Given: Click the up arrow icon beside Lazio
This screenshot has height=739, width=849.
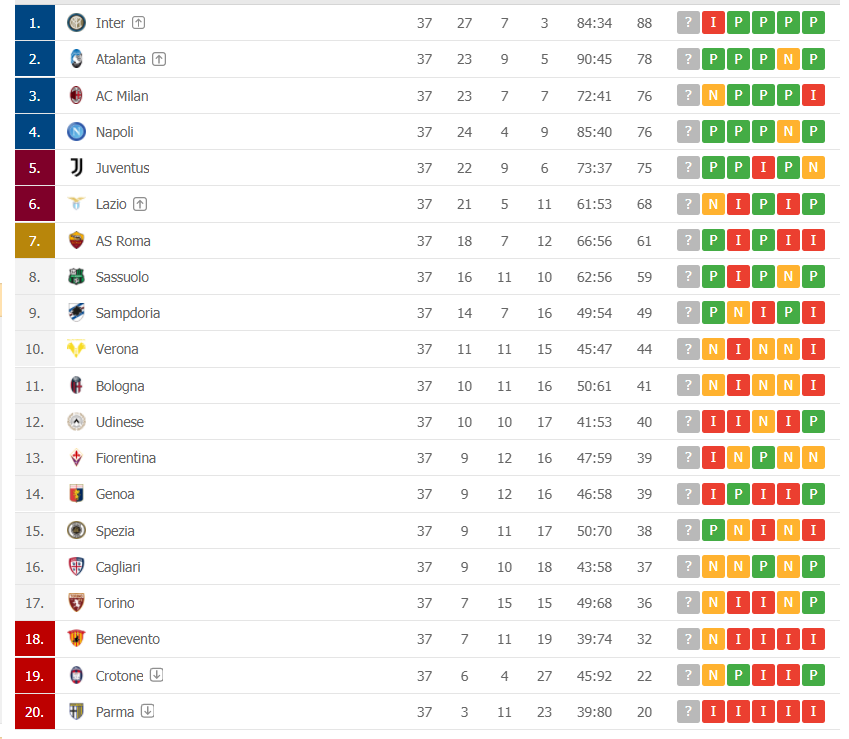Looking at the screenshot, I should point(140,204).
